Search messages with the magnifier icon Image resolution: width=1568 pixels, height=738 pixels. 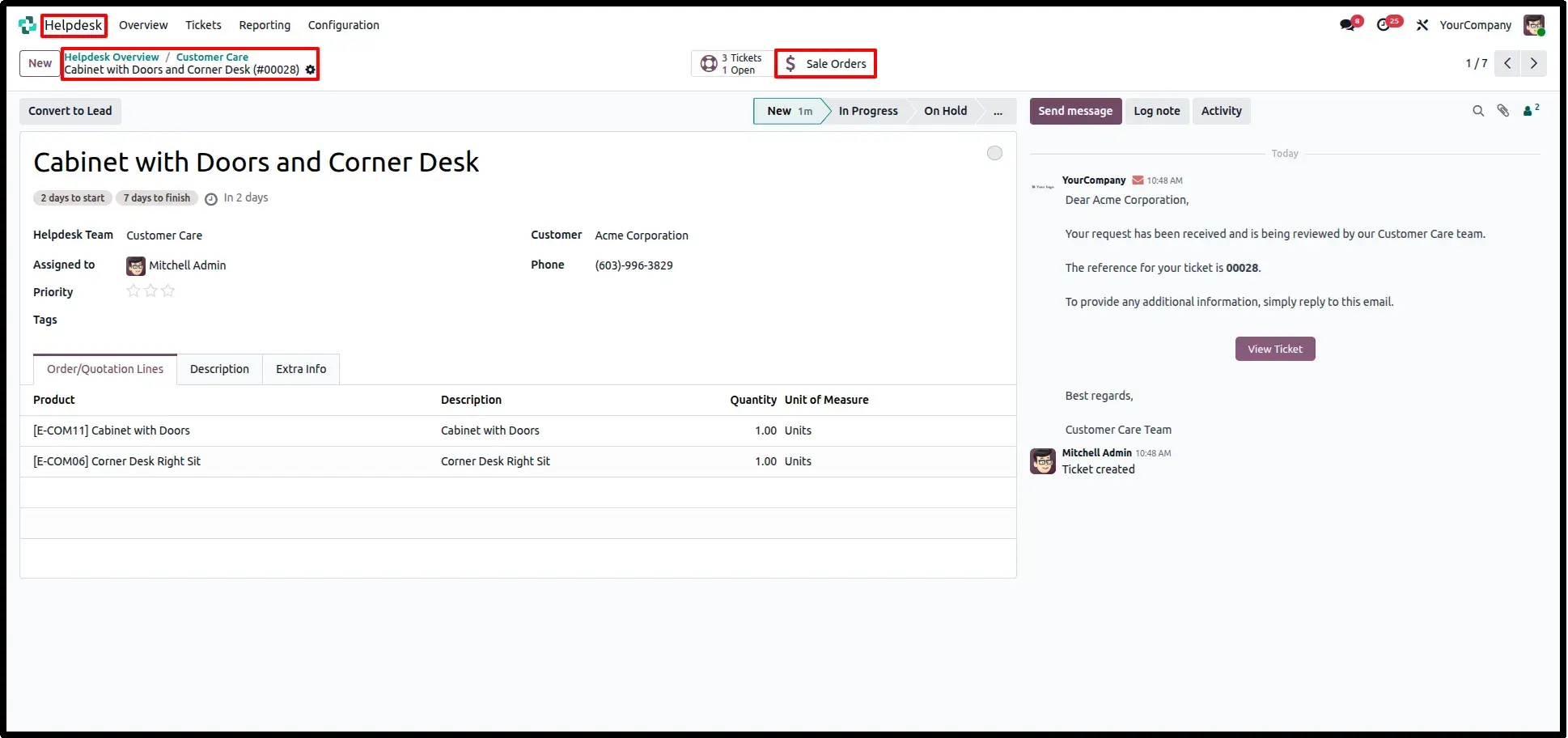point(1478,112)
